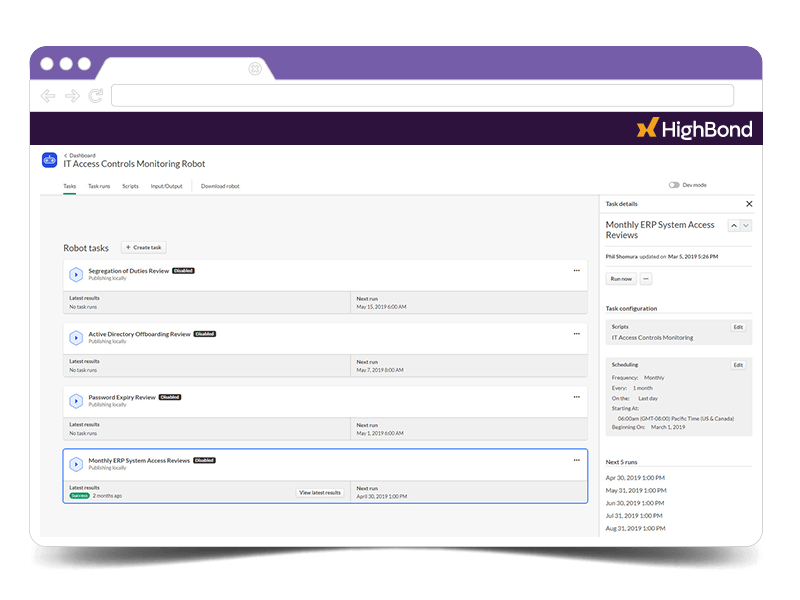Open more options for Active Directory Offboarding Review
The width and height of the screenshot is (800, 600).
coord(577,334)
